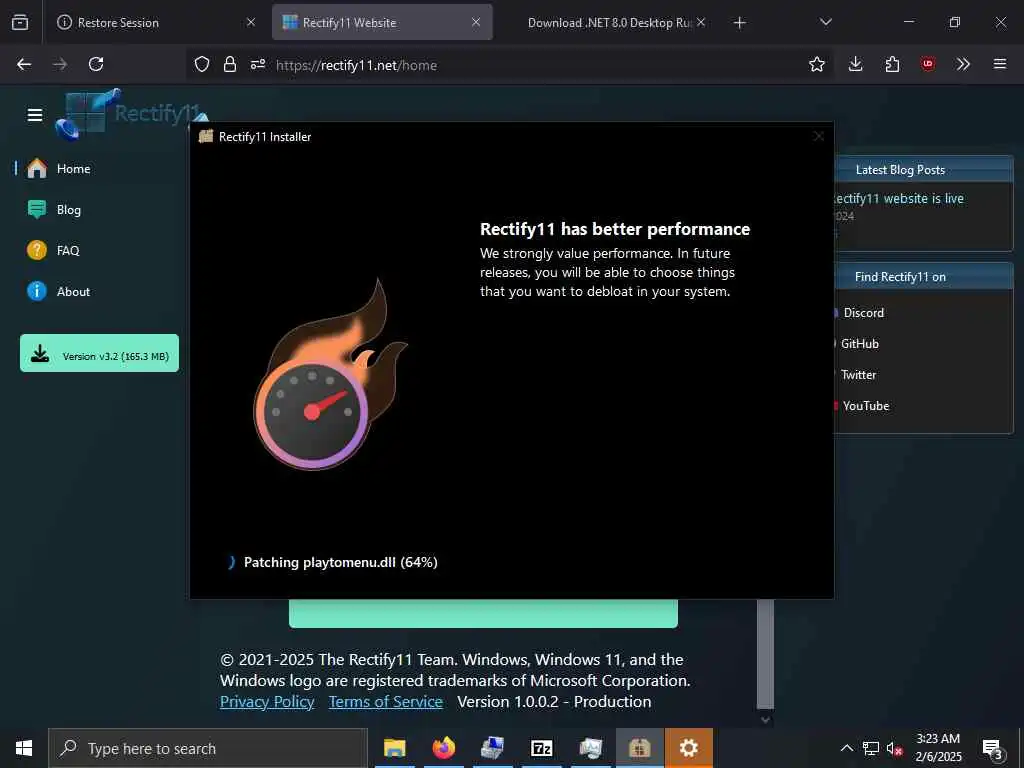Open the Privacy Policy link
Viewport: 1024px width, 768px height.
[x=267, y=702]
